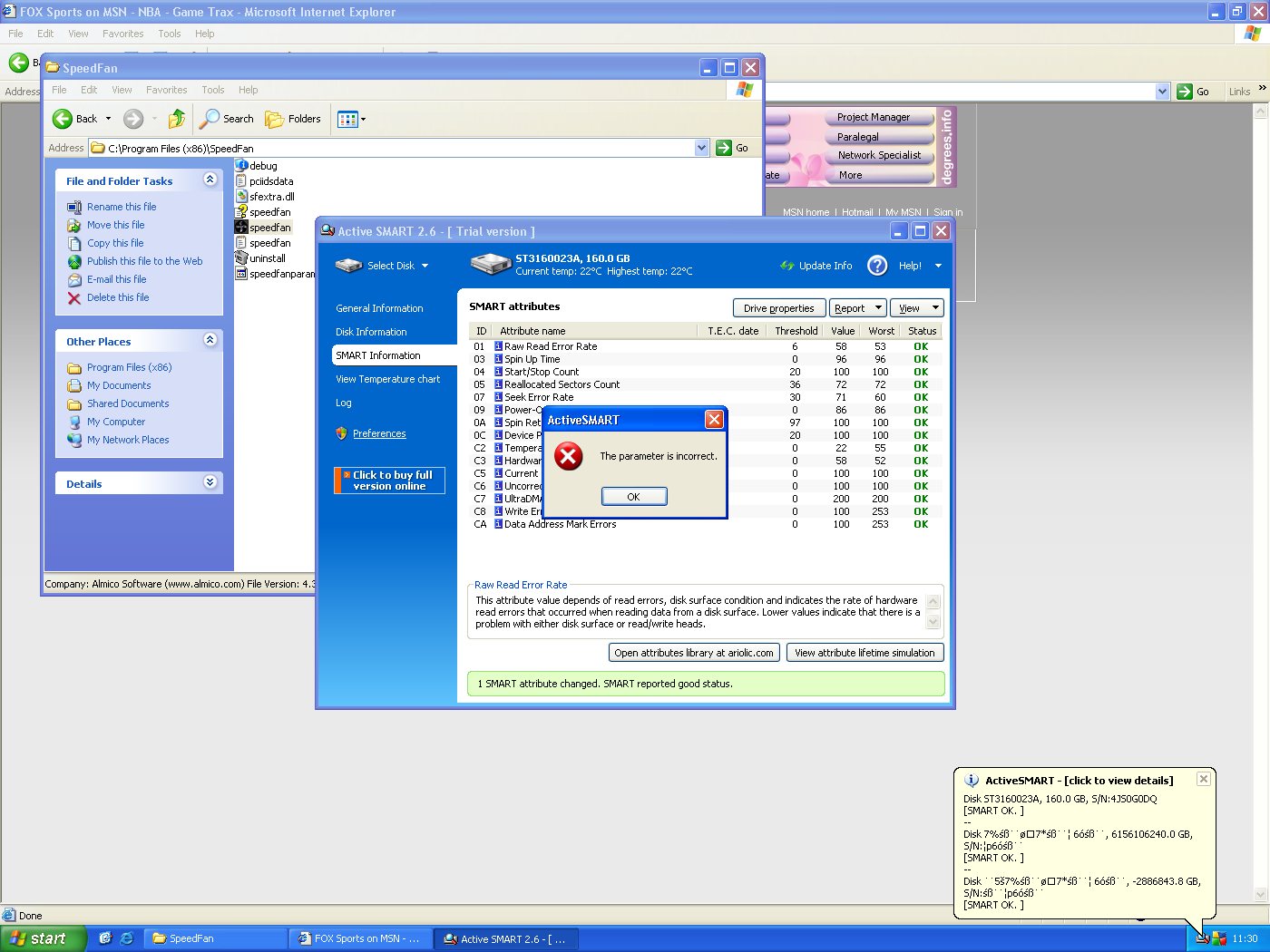This screenshot has width=1270, height=952.
Task: Click Delete this file
Action: pos(118,297)
